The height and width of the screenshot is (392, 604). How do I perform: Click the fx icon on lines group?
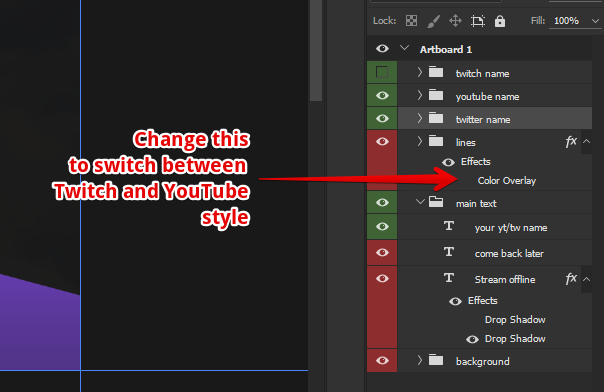click(x=571, y=142)
